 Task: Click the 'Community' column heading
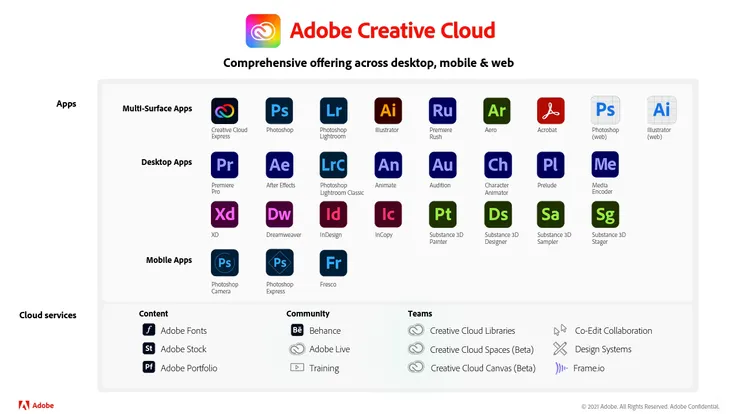[x=308, y=313]
